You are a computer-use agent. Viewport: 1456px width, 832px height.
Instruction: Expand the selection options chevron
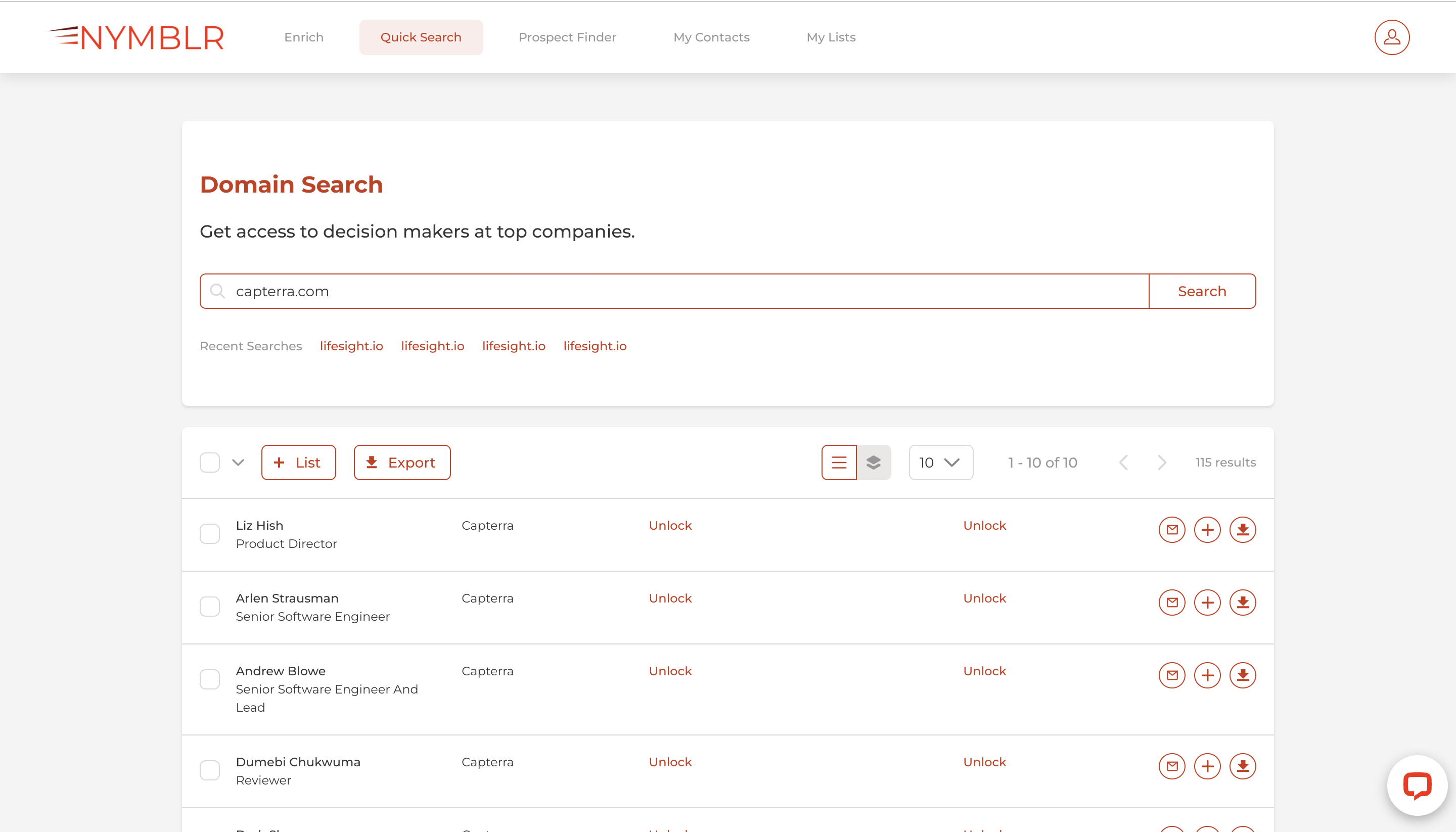(x=238, y=463)
